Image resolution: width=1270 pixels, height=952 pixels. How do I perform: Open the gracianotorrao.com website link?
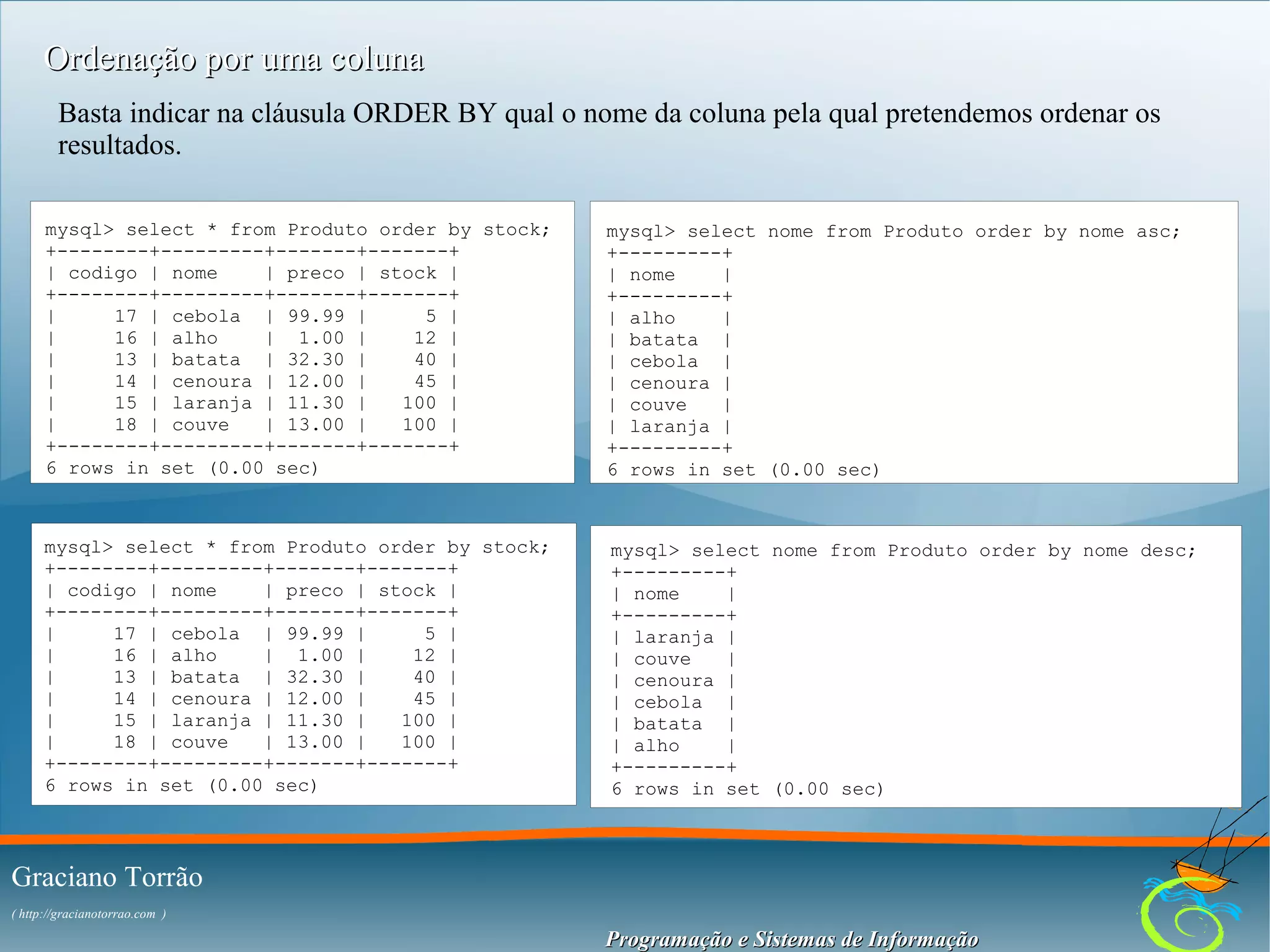pos(89,914)
